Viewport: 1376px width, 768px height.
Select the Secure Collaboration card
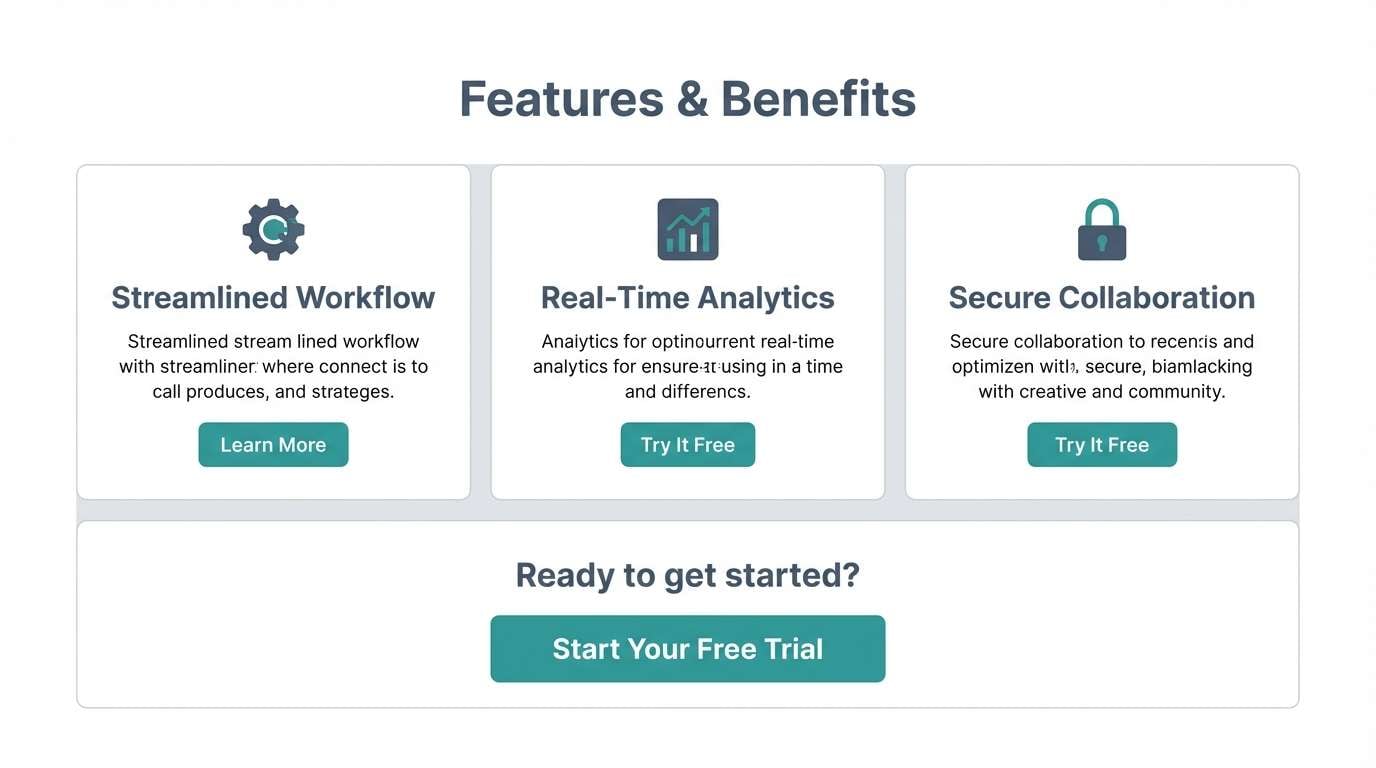click(x=1101, y=480)
